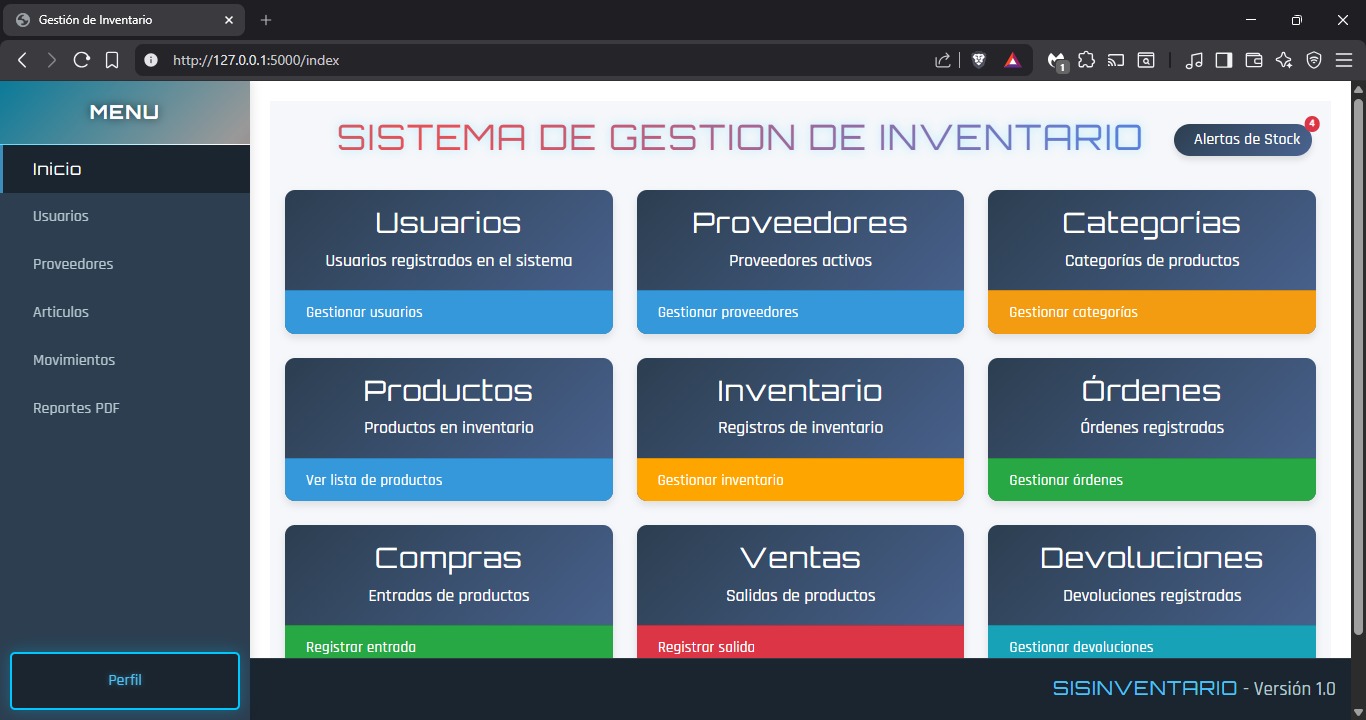
Task: Open the profile avatar with notification badge
Action: [x=1055, y=59]
